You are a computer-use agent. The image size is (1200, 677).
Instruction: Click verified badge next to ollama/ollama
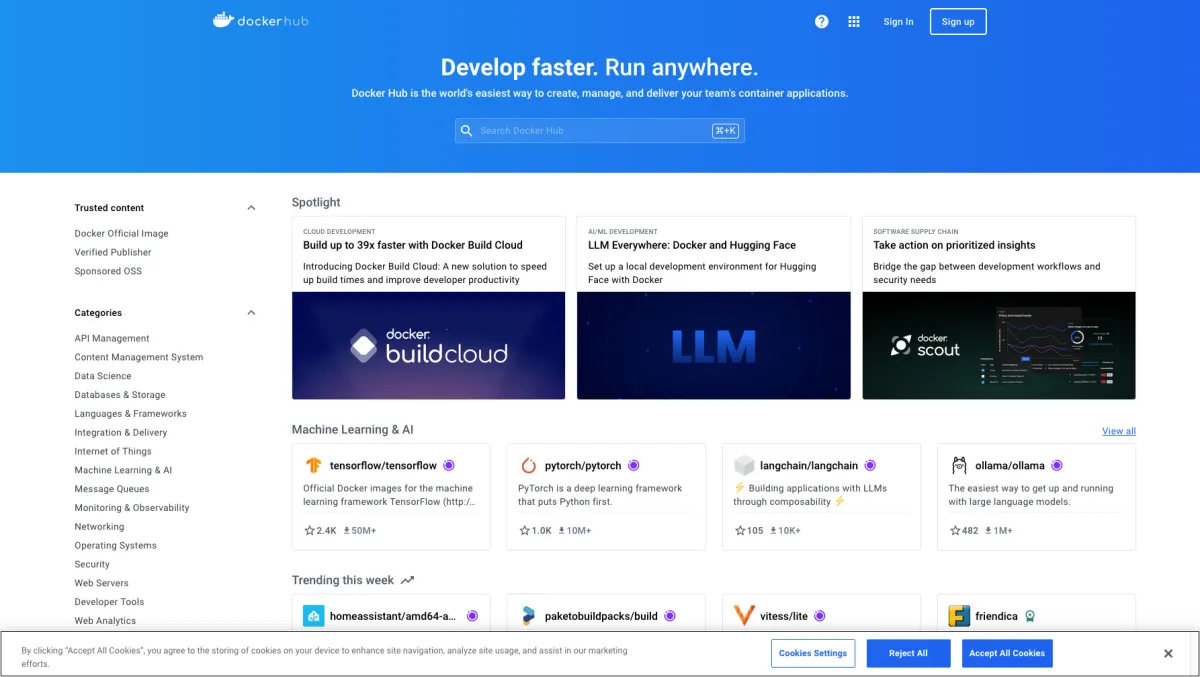tap(1057, 466)
